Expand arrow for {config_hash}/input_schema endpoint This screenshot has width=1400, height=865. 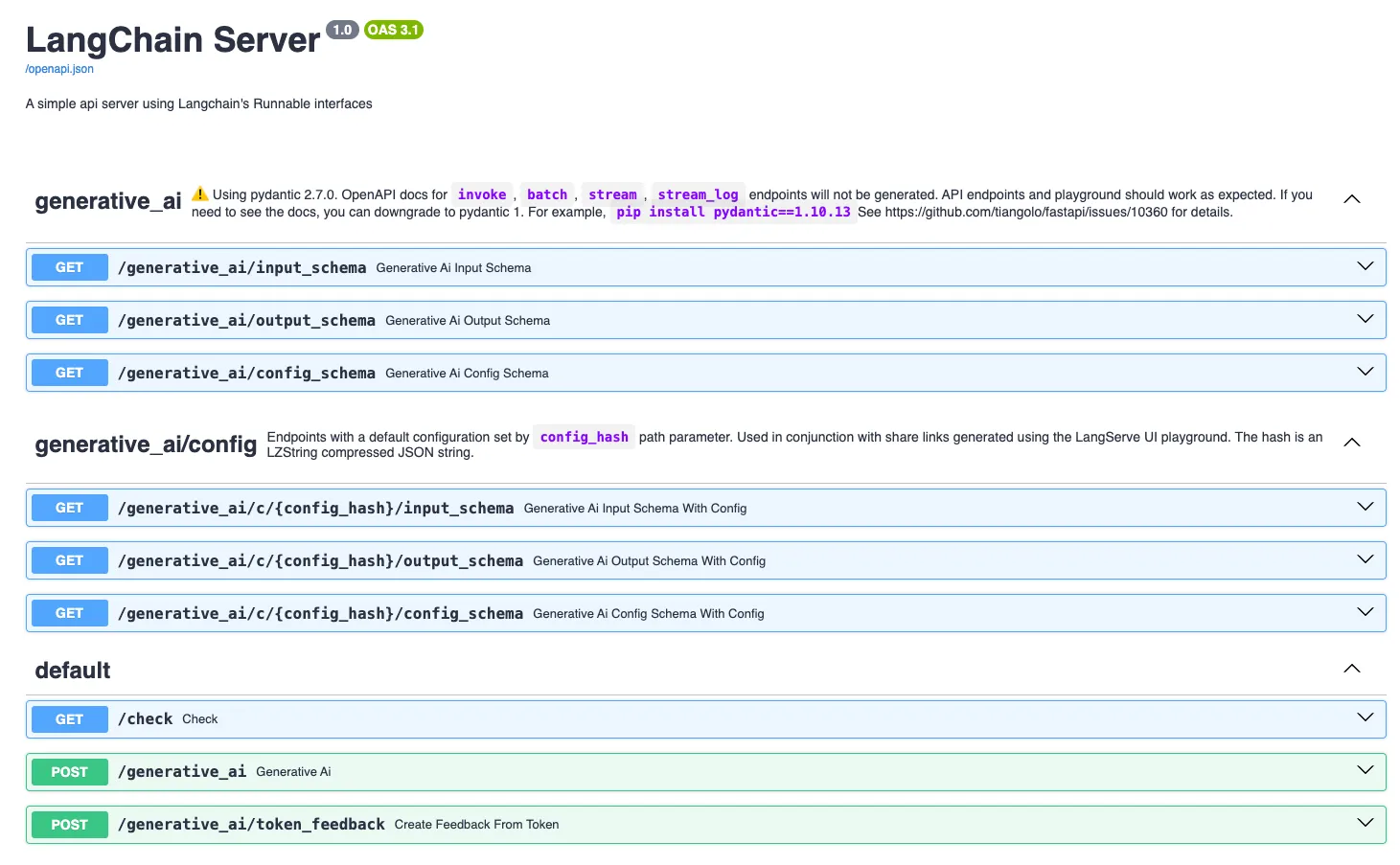click(x=1365, y=507)
